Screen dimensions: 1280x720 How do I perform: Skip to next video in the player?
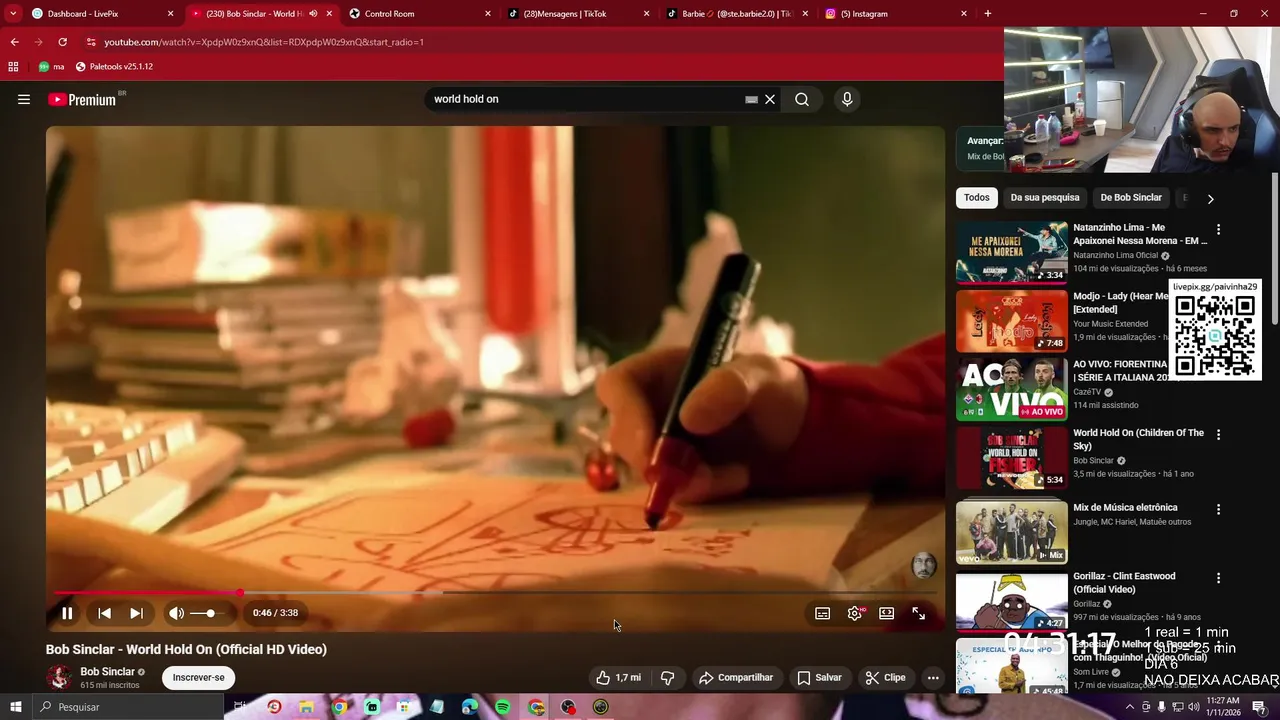[x=136, y=613]
